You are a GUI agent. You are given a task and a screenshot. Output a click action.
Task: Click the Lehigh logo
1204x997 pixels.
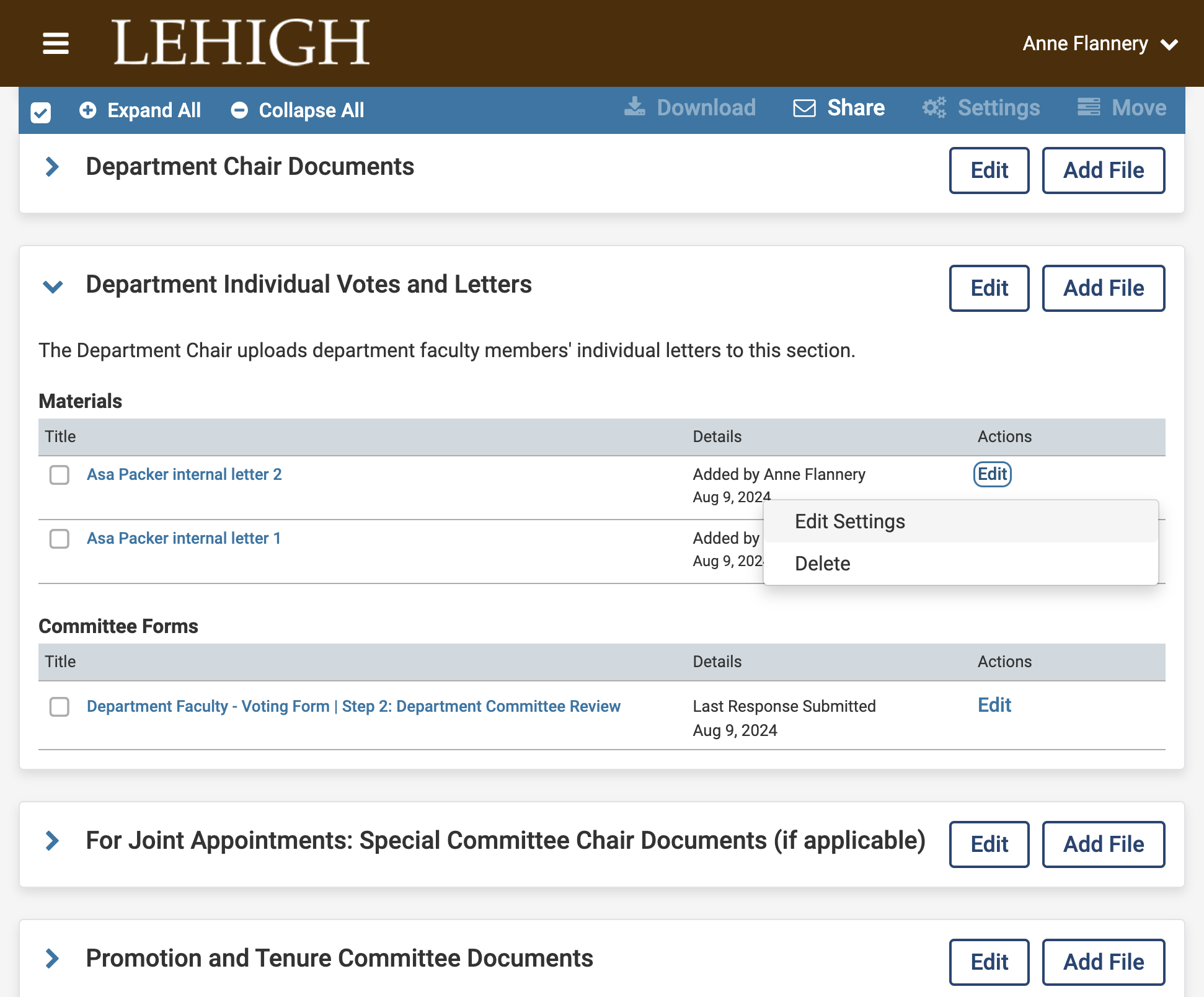click(x=241, y=42)
